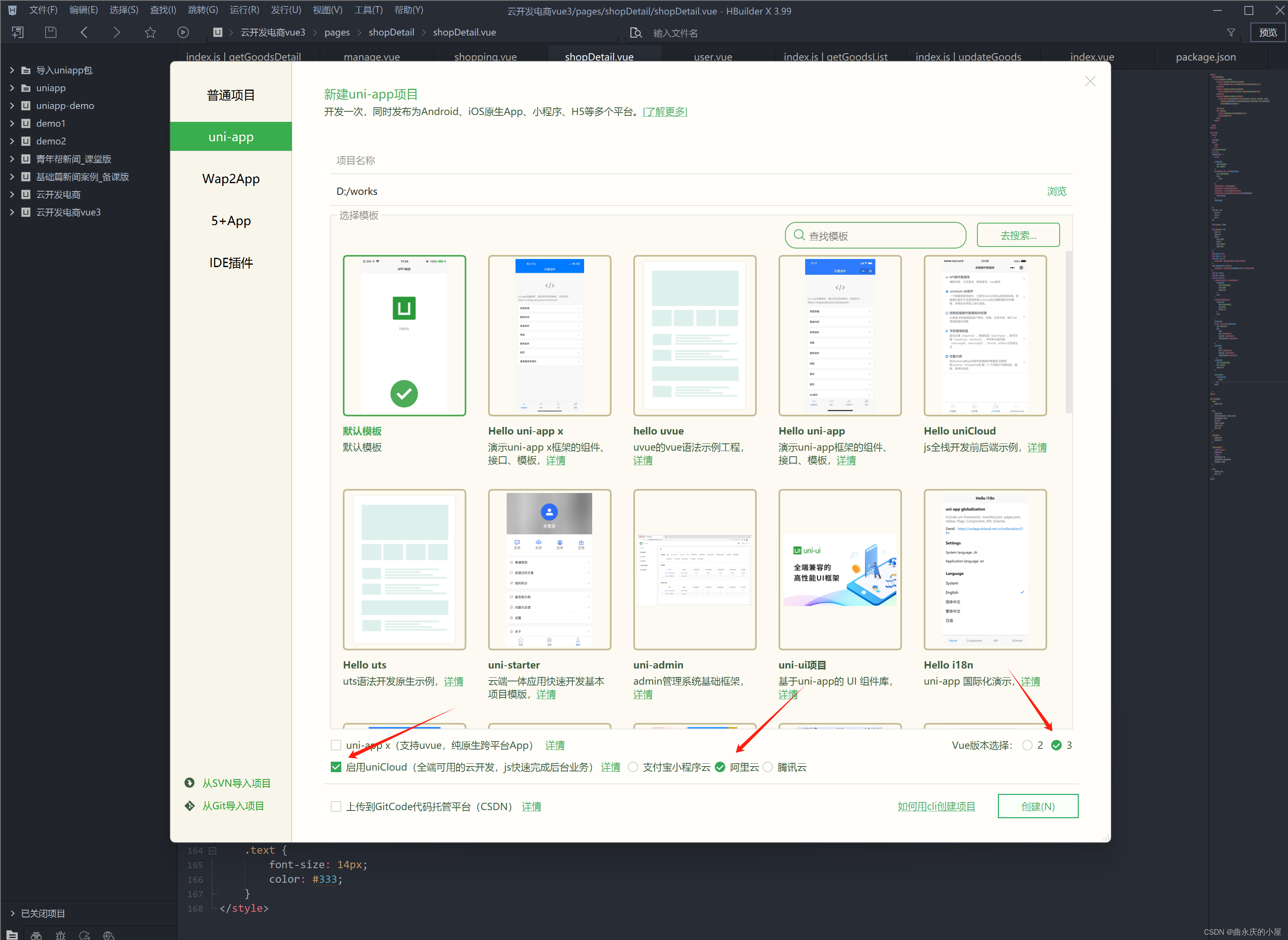Check 上传到GitCode代码托管平台 checkbox
This screenshot has height=940, width=1288.
[x=336, y=806]
